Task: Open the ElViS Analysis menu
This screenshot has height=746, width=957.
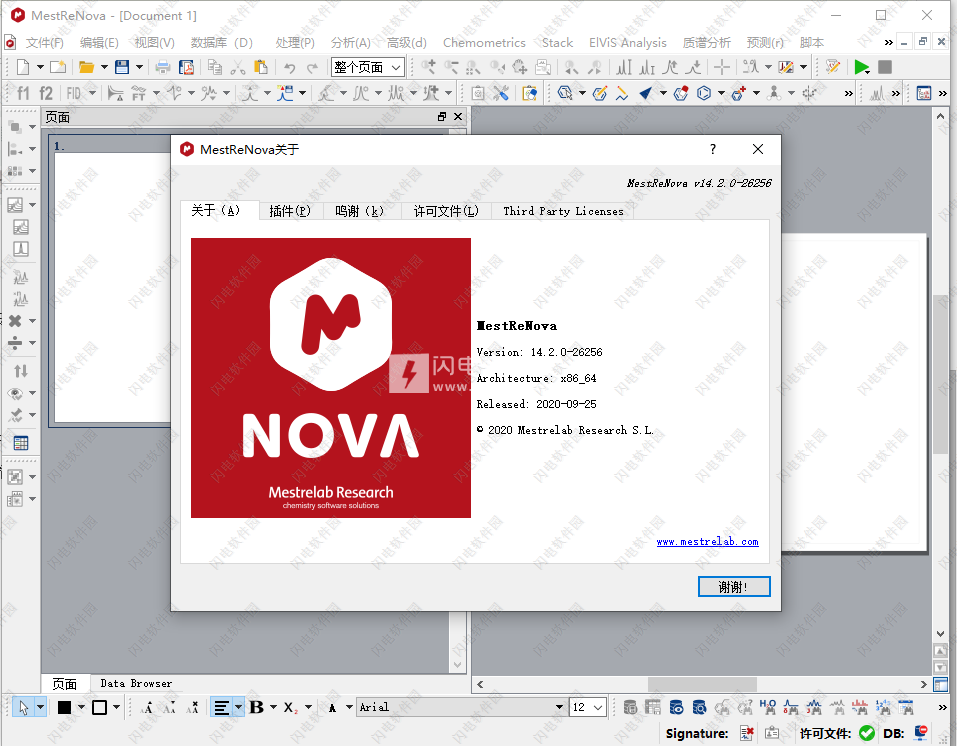Action: [x=627, y=43]
